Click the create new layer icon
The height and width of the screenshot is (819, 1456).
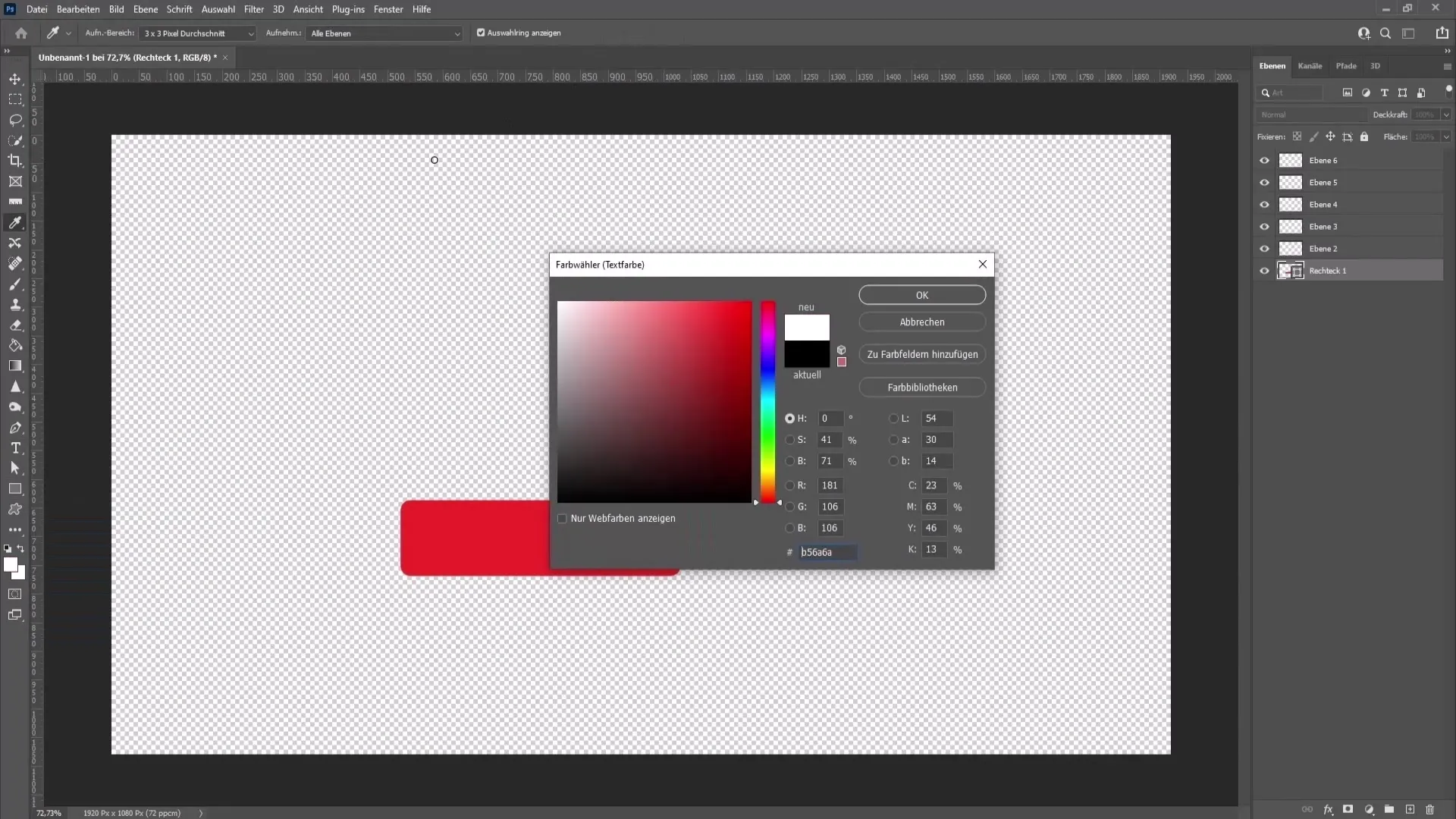(1410, 810)
